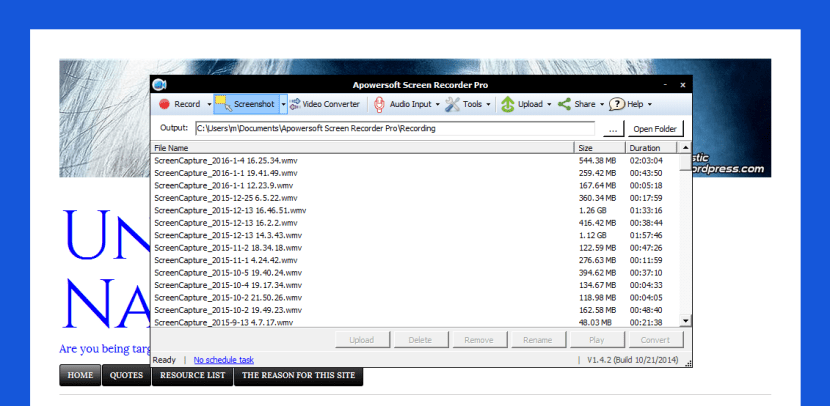The height and width of the screenshot is (406, 830).
Task: Click the Share icon in toolbar
Action: click(565, 104)
